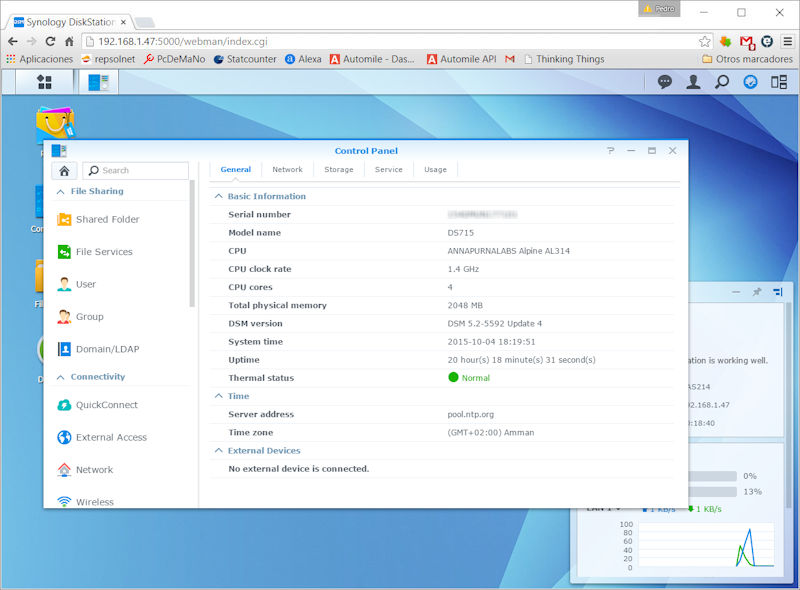Click the DS715 model name value
The width and height of the screenshot is (800, 590).
[x=461, y=233]
